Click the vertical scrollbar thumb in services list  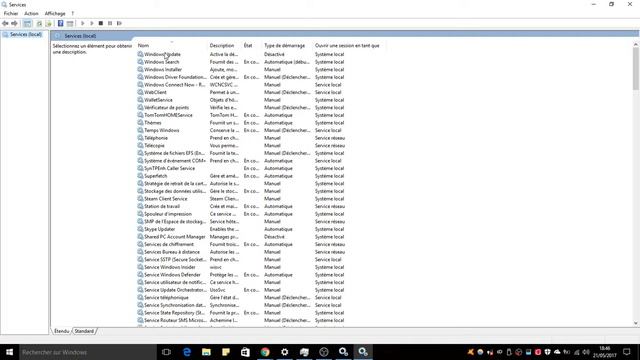[x=636, y=69]
